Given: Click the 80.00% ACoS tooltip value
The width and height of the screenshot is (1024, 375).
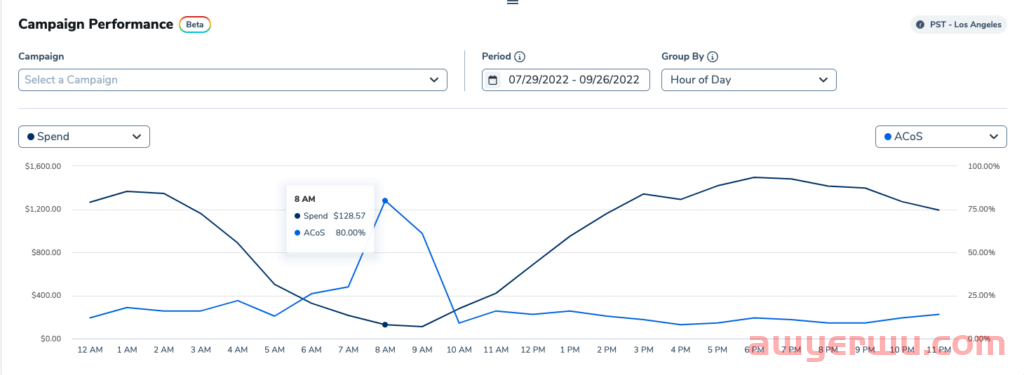Looking at the screenshot, I should coord(351,233).
